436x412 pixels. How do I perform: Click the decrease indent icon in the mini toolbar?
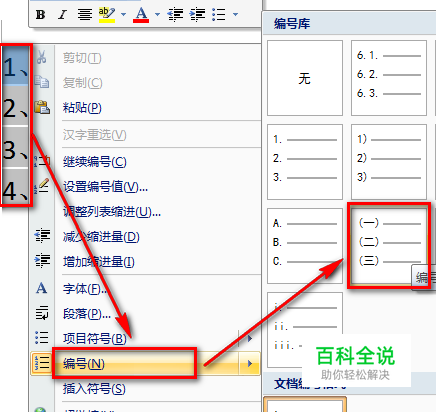[175, 15]
